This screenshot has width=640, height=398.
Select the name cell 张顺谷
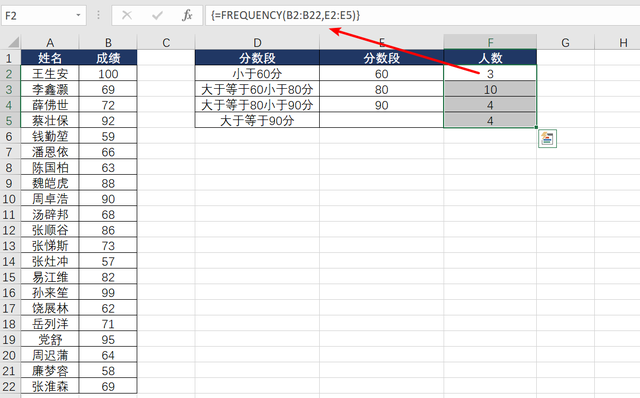(50, 230)
